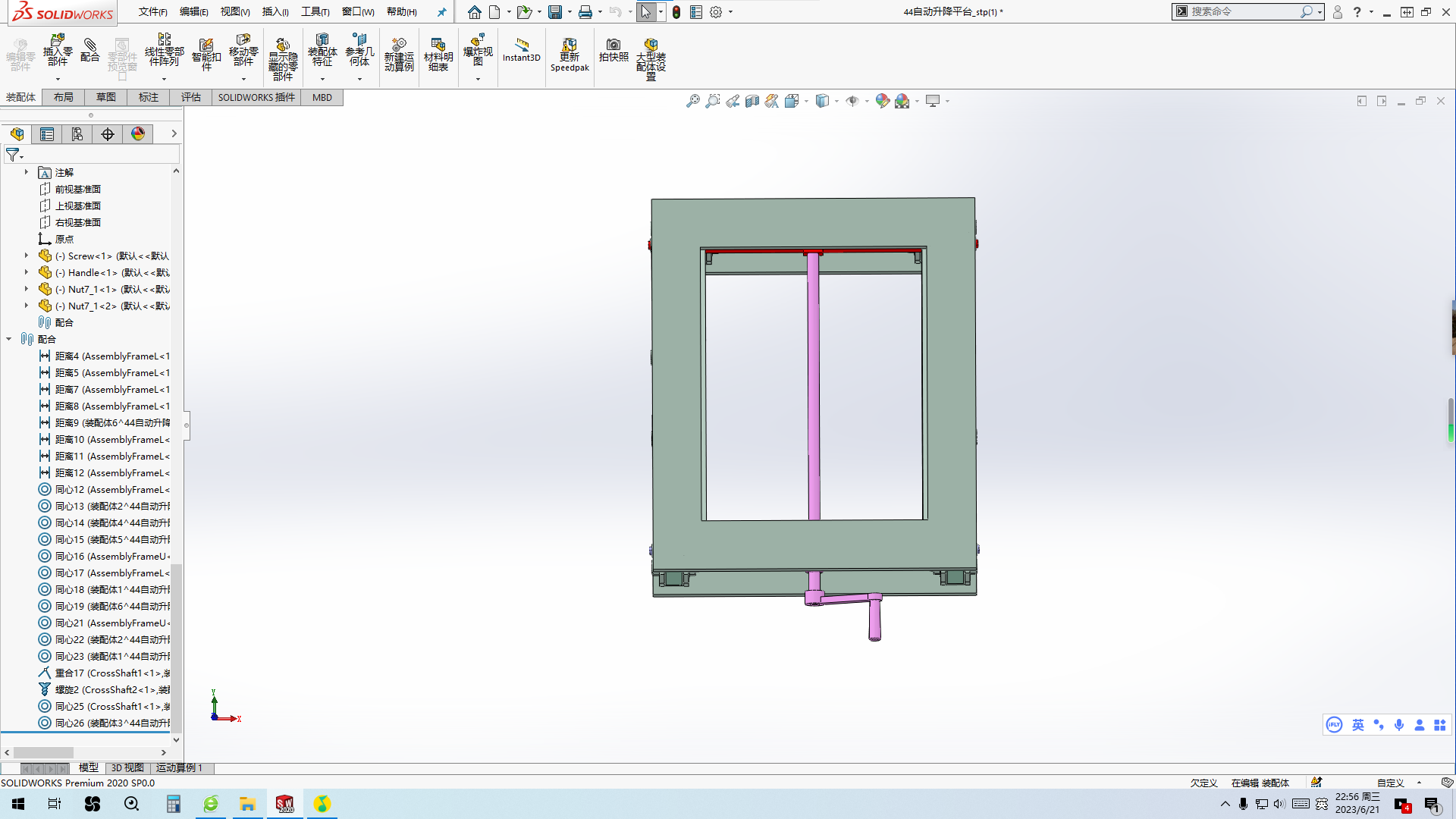Screen dimensions: 1456x819
Task: Click the Previous View icon
Action: pos(733,101)
